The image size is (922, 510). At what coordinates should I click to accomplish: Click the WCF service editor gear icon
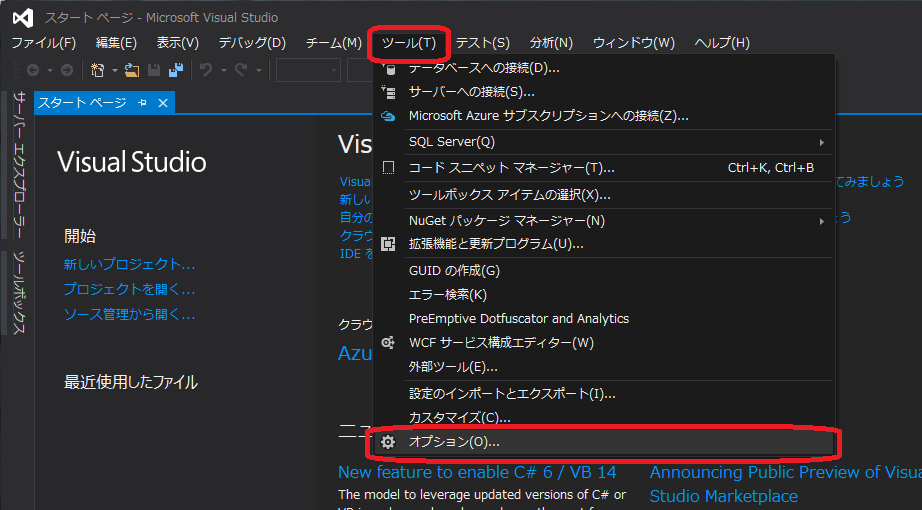coord(388,342)
